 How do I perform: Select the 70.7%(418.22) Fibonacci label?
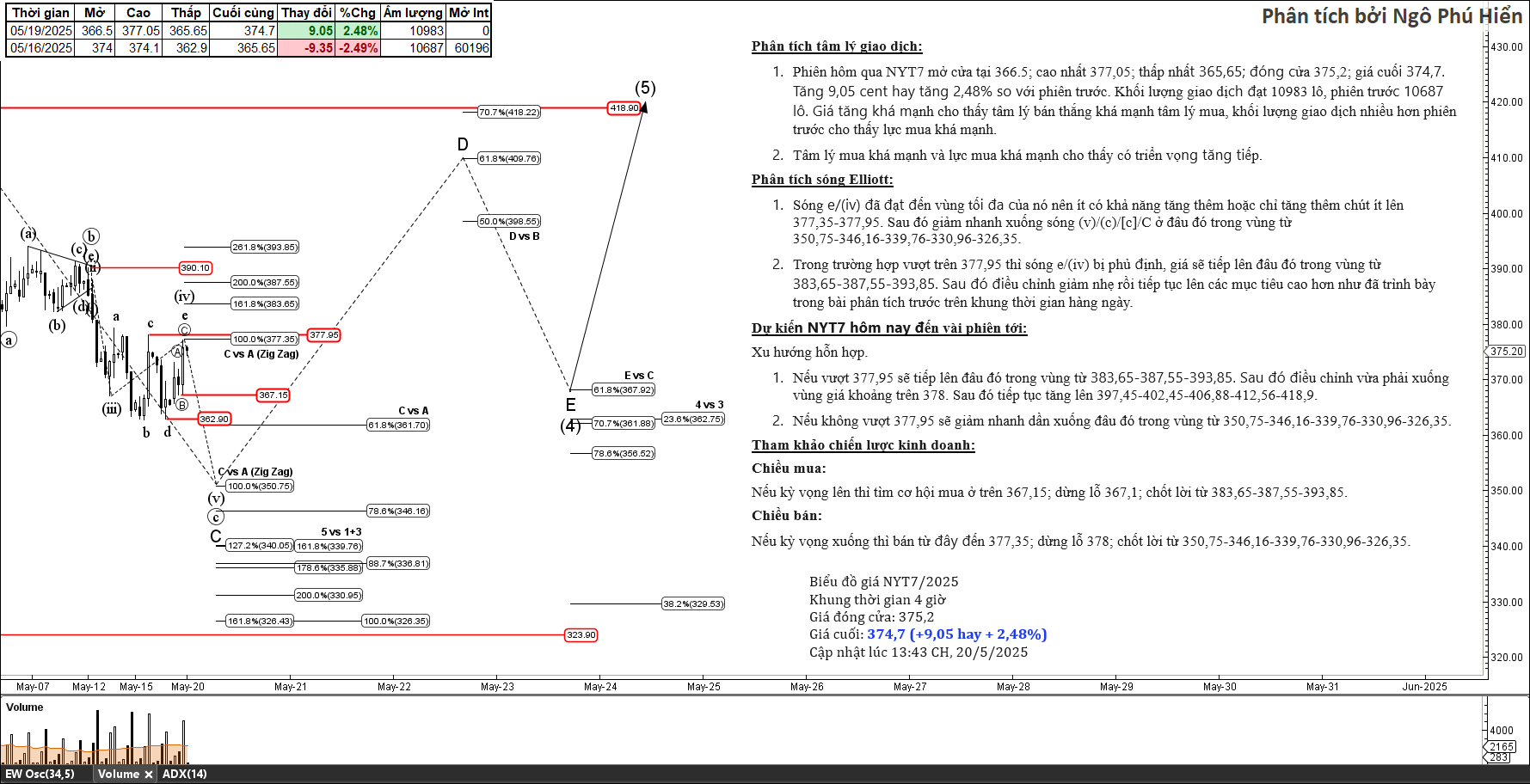[509, 113]
